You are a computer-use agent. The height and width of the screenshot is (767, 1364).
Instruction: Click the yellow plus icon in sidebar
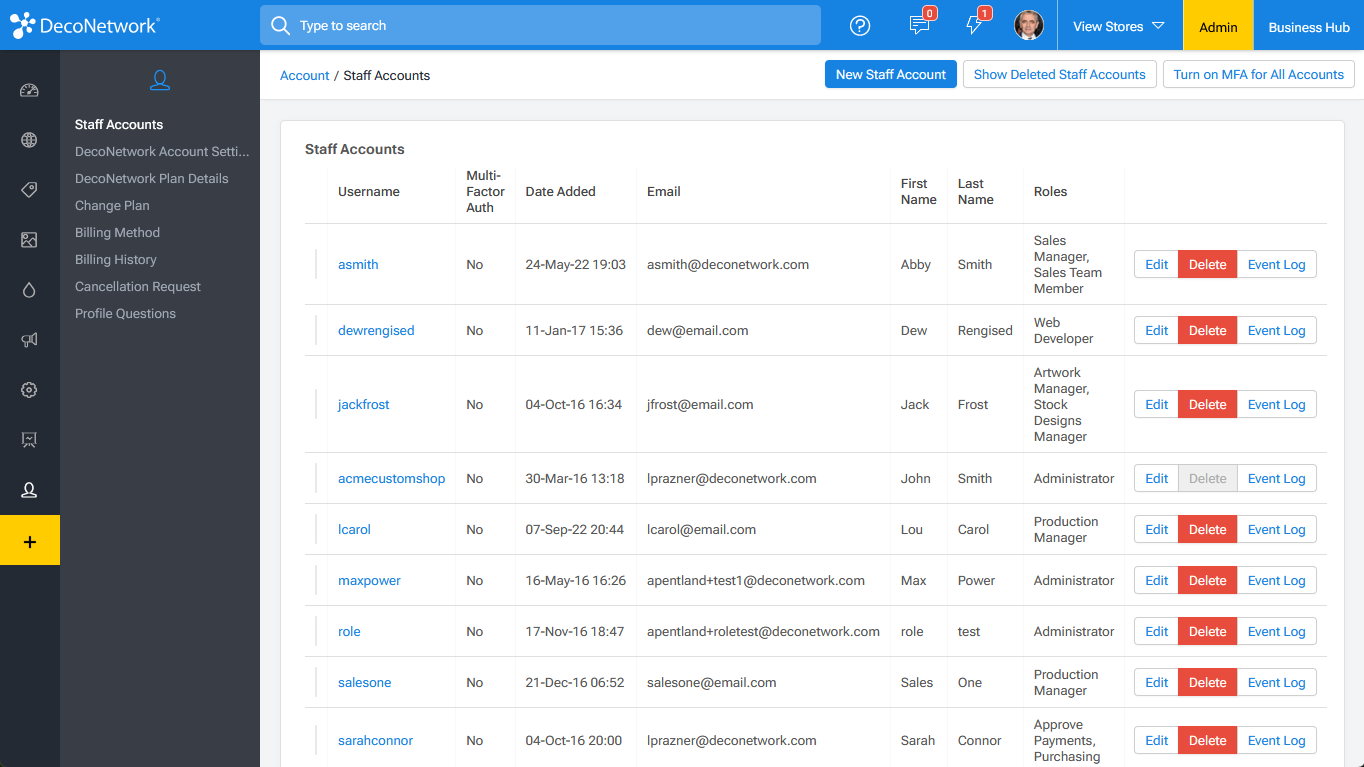tap(30, 540)
